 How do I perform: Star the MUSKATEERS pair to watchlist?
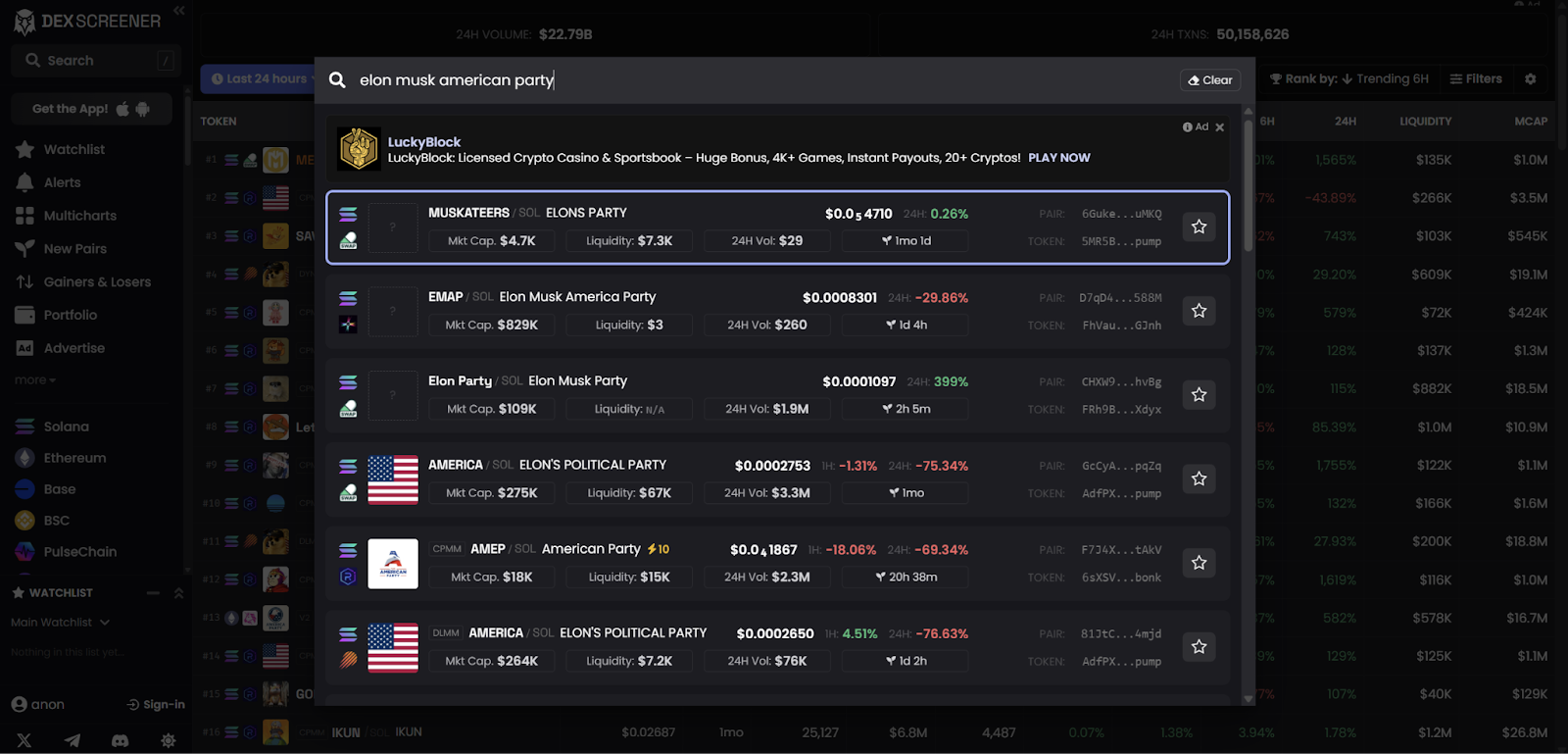(x=1199, y=226)
